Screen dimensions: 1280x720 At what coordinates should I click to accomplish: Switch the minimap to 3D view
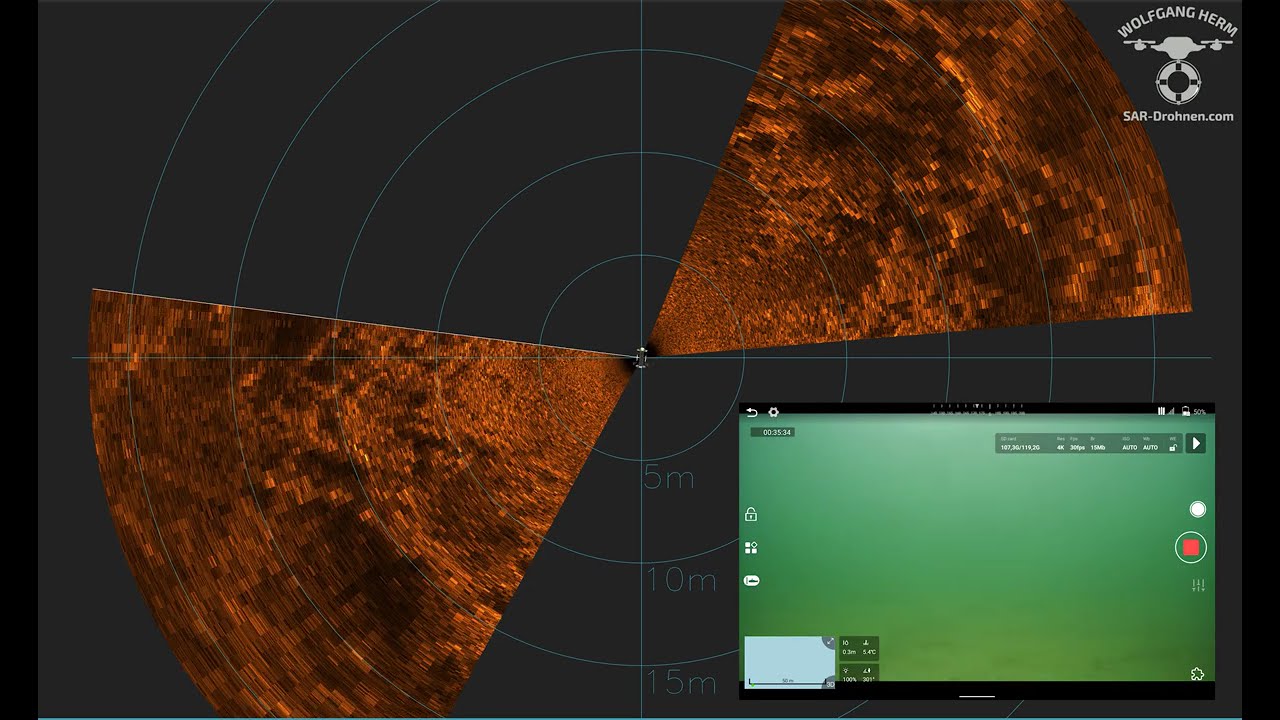[829, 684]
